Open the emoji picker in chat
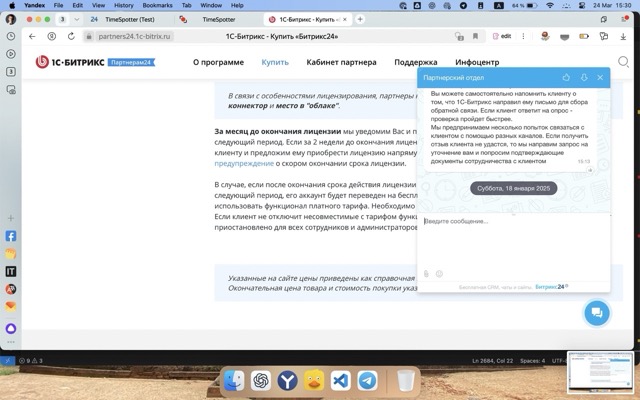Image resolution: width=640 pixels, height=400 pixels. 439,273
